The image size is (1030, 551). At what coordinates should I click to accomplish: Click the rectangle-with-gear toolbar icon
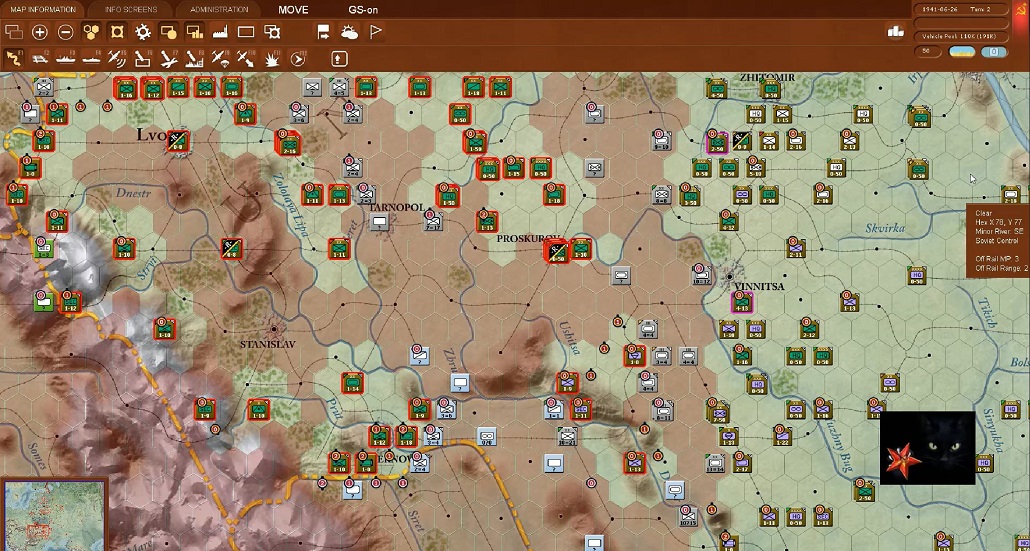(x=272, y=32)
